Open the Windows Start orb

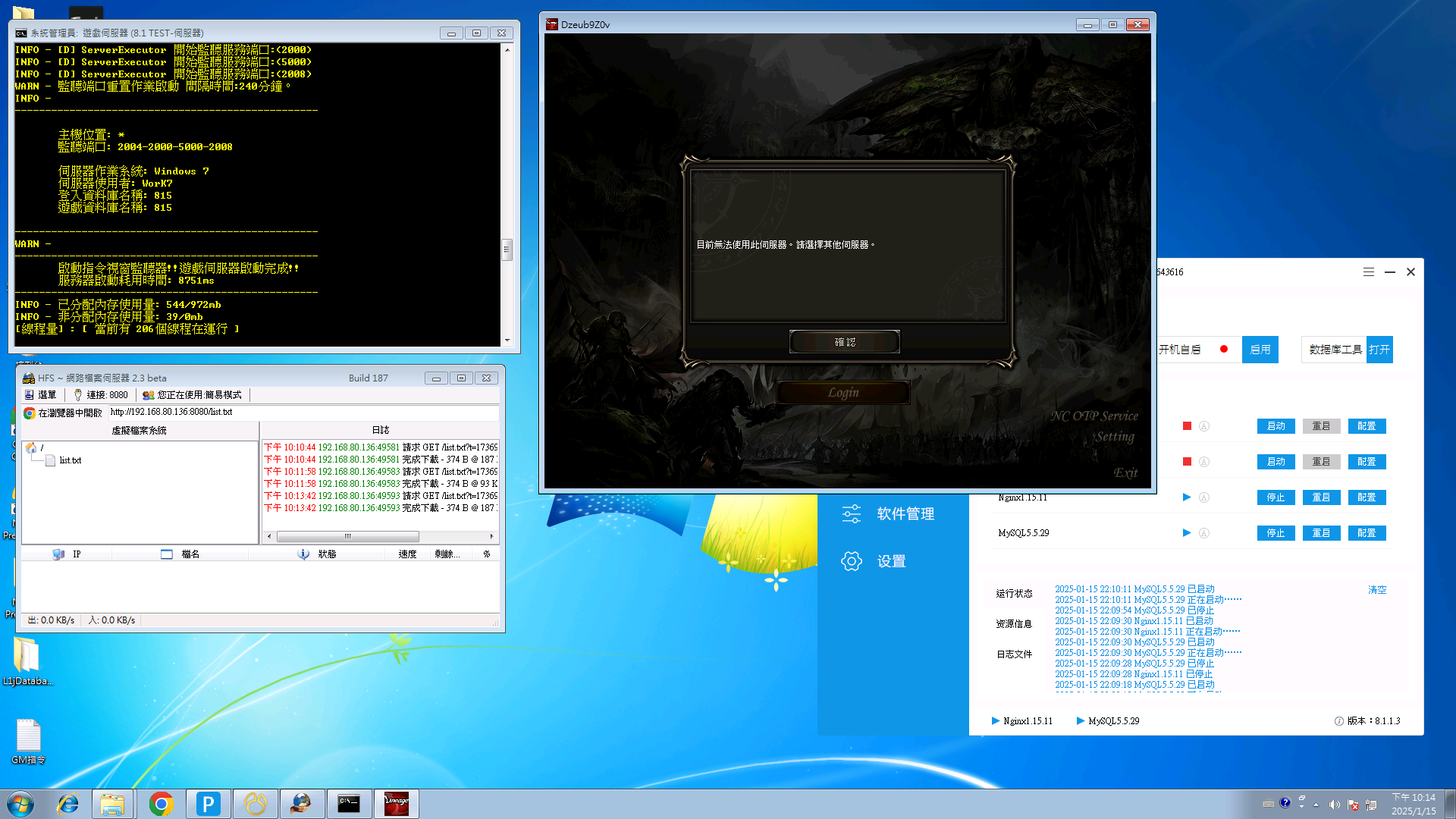tap(20, 804)
